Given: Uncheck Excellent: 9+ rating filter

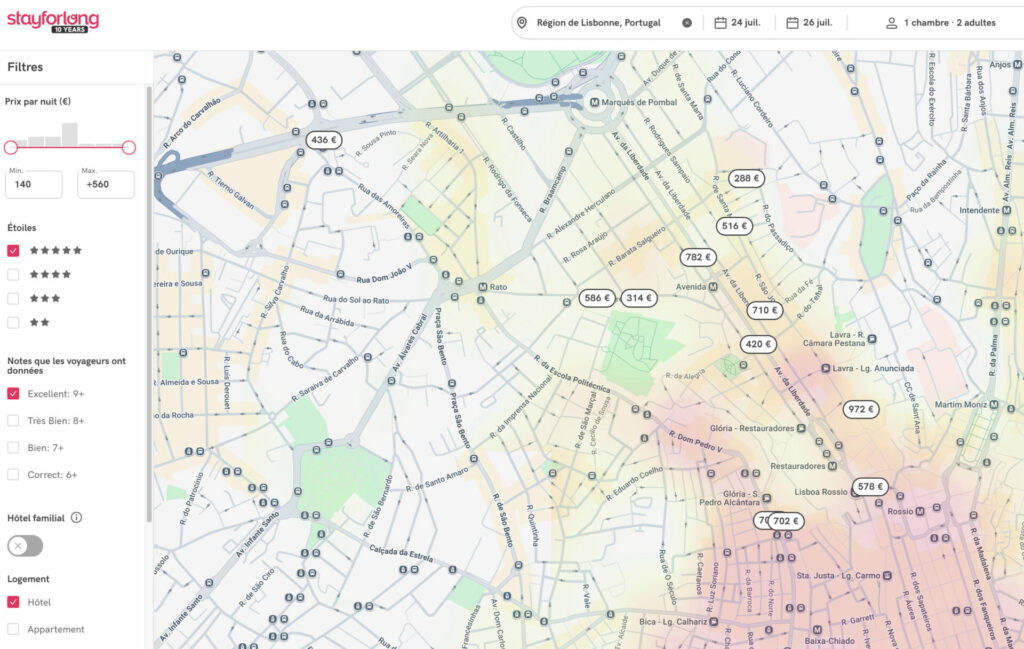Looking at the screenshot, I should pos(13,394).
